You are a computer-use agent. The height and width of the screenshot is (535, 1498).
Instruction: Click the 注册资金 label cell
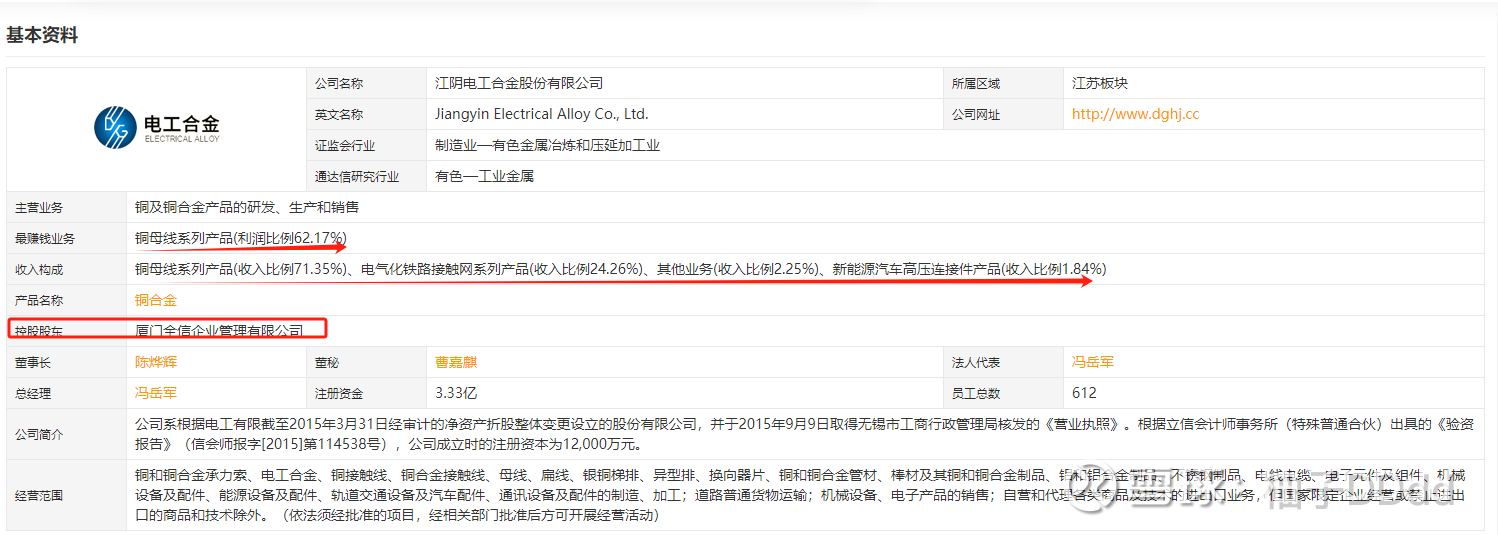366,394
